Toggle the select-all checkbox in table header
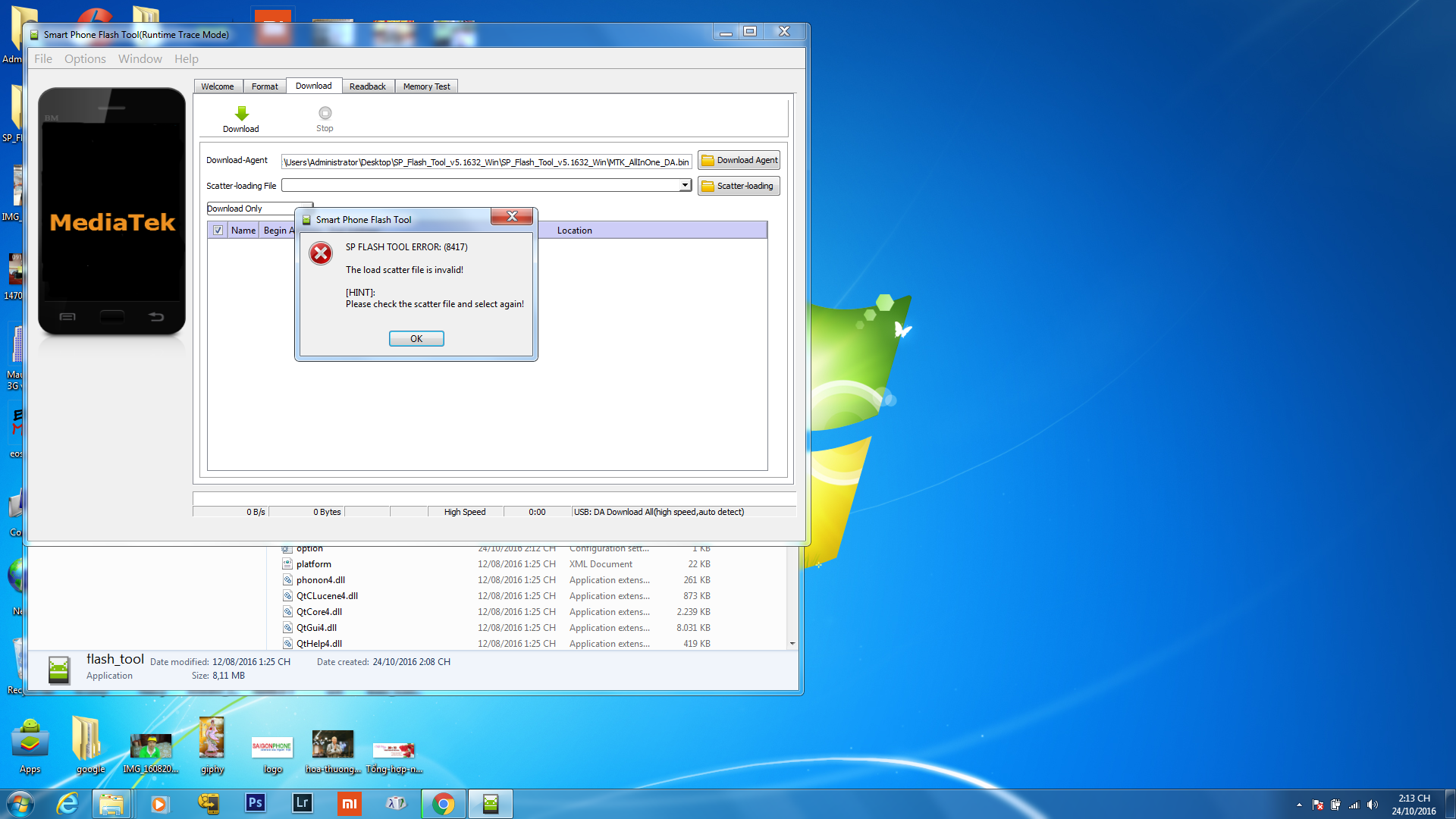 [218, 231]
